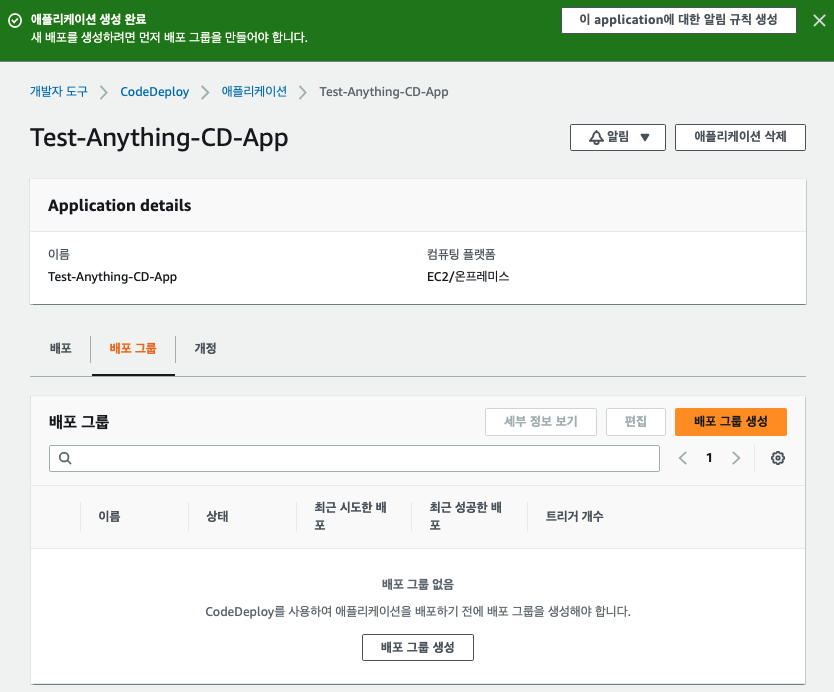The image size is (834, 692).
Task: Switch to the 배포 tab
Action: click(61, 348)
